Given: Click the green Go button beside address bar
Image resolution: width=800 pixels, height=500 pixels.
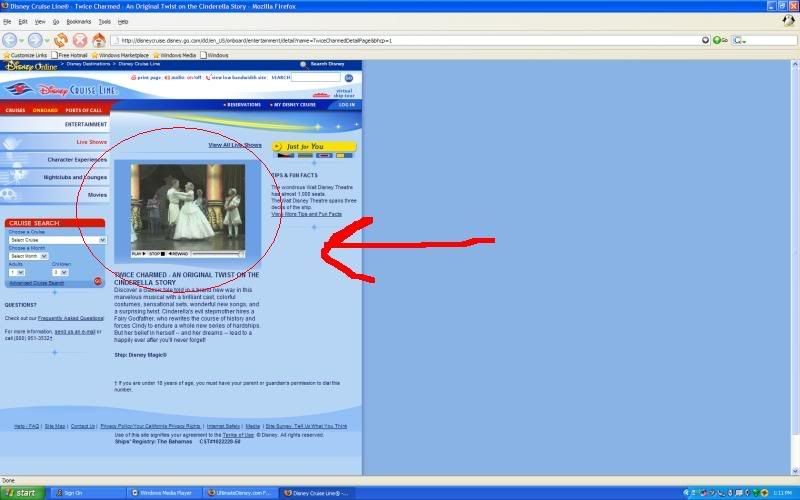Looking at the screenshot, I should pos(720,40).
